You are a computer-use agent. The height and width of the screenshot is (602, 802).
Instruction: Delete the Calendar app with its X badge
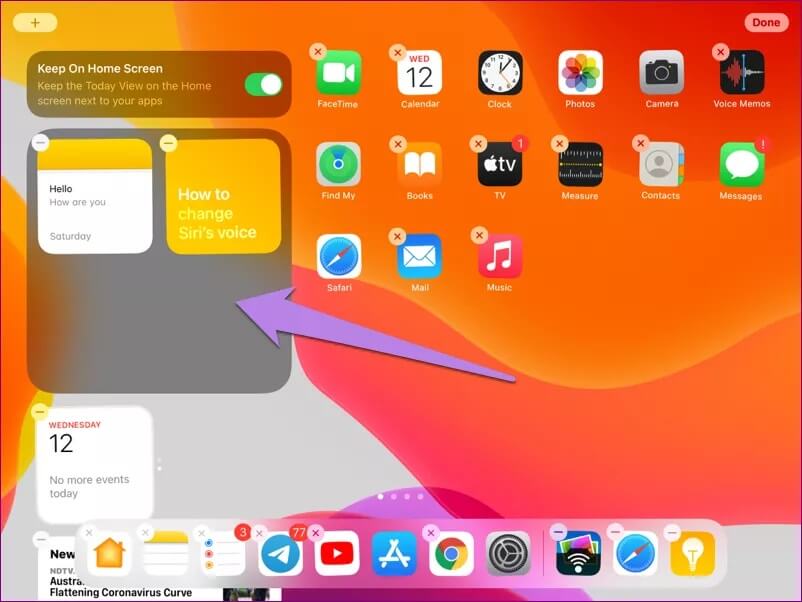click(397, 52)
